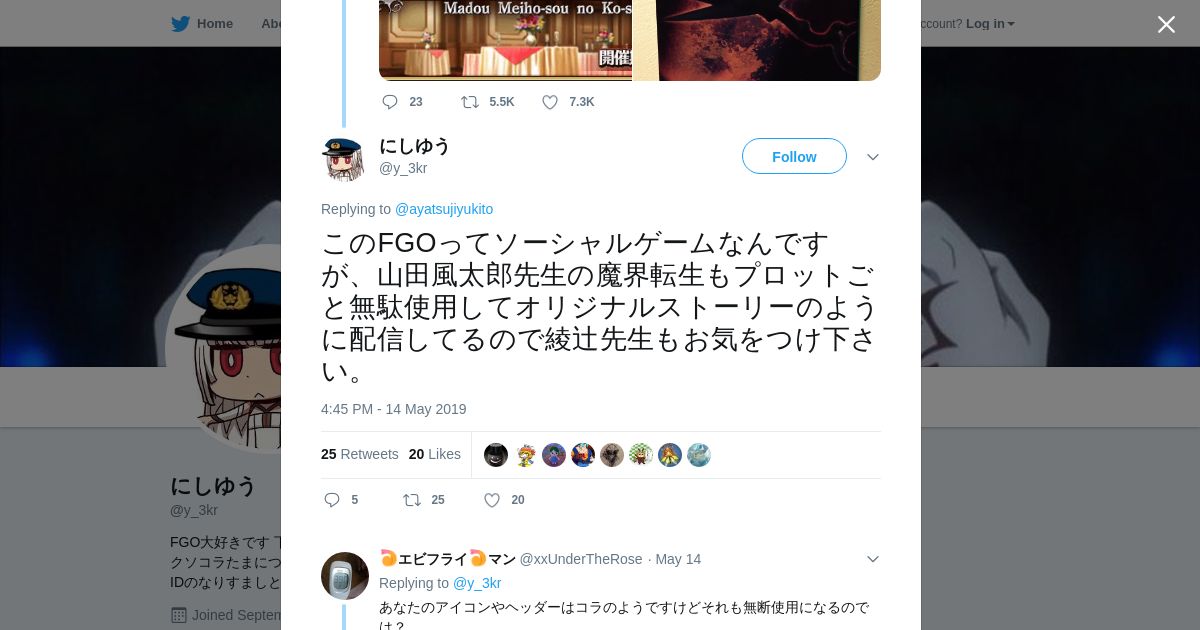This screenshot has width=1200, height=630.
Task: Follow the user にしゆう
Action: (x=794, y=156)
